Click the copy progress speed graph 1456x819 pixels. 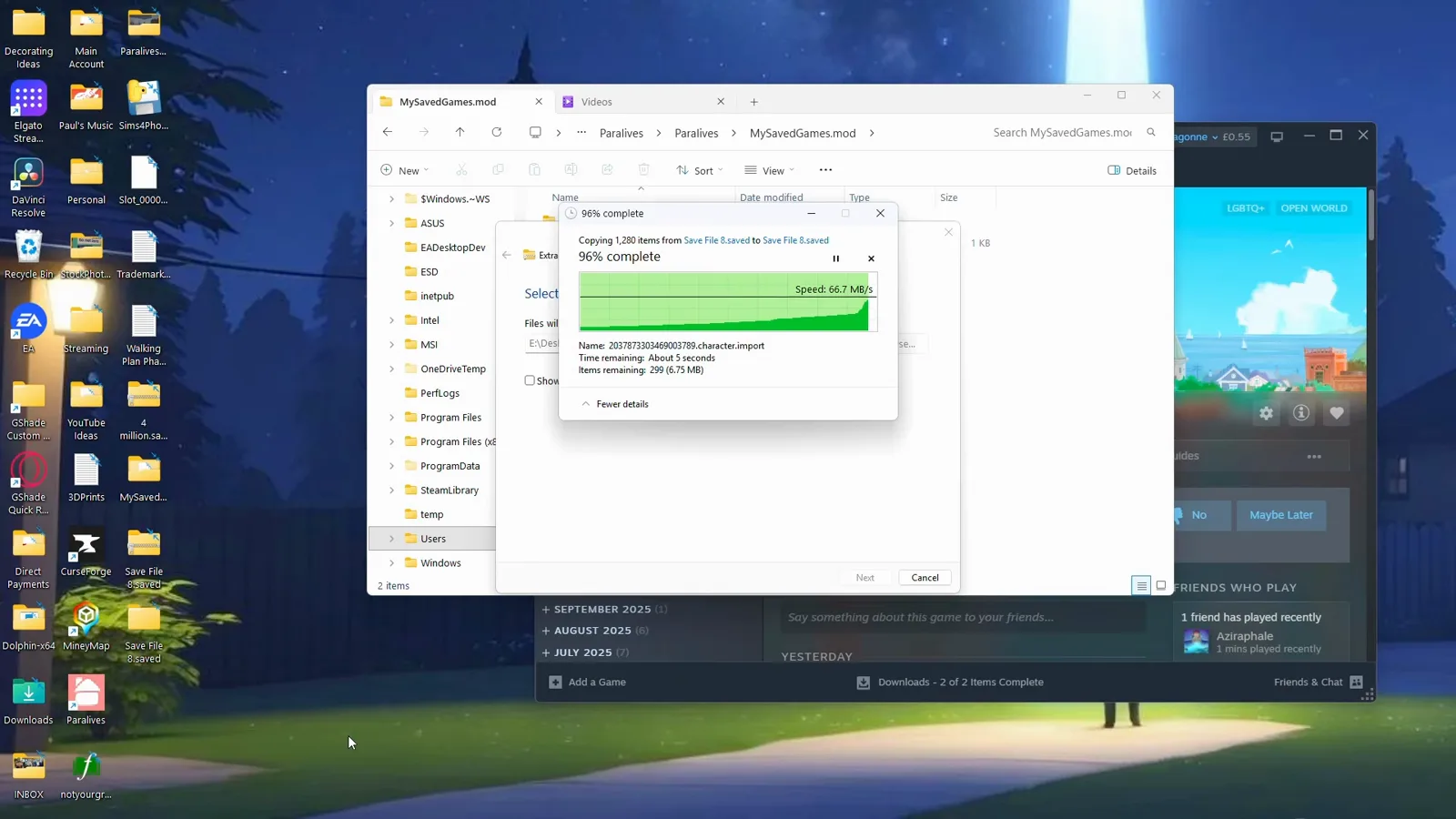pyautogui.click(x=728, y=301)
